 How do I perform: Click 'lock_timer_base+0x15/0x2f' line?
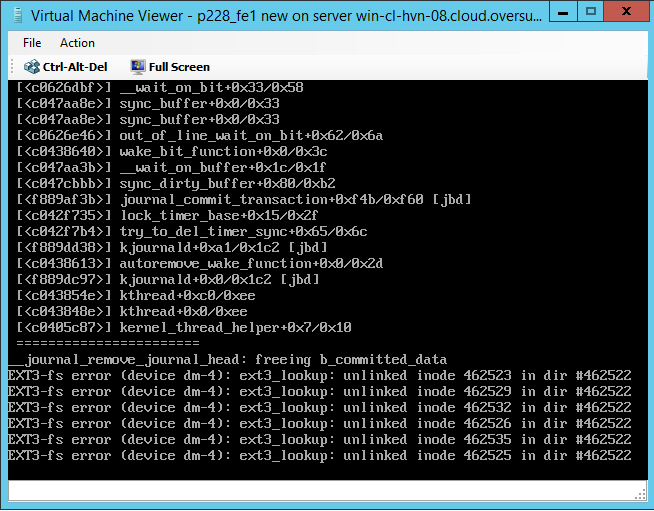pyautogui.click(x=167, y=216)
